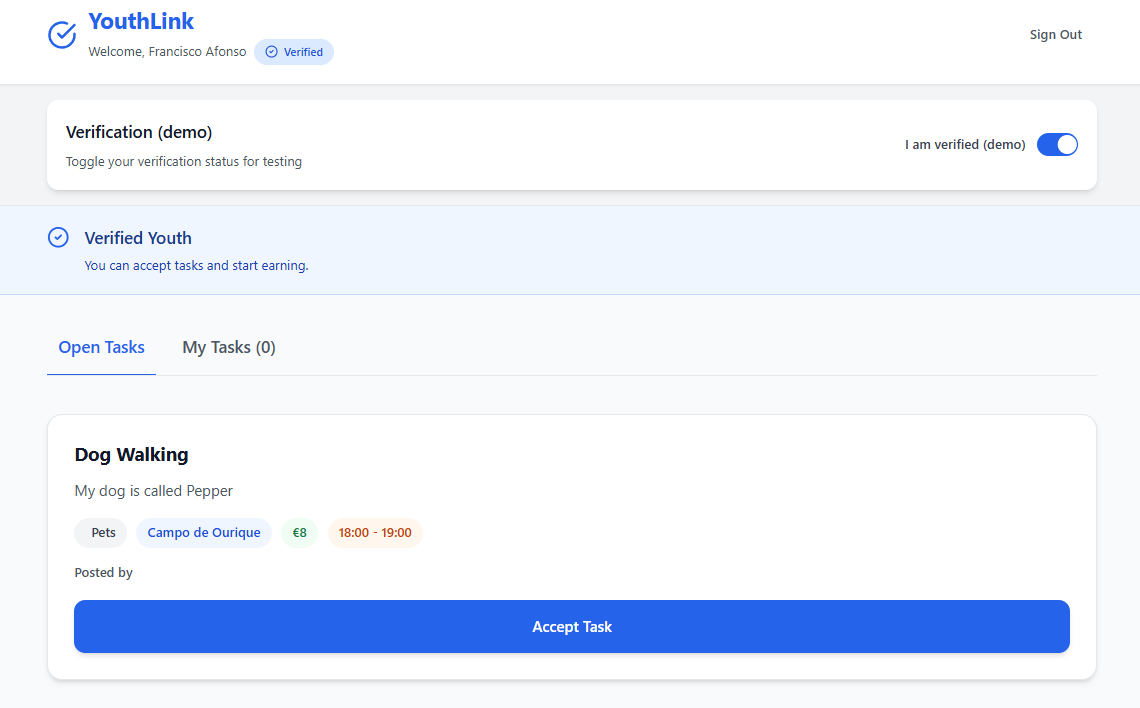Switch to the My Tasks (0) tab
This screenshot has width=1140, height=708.
click(x=229, y=347)
